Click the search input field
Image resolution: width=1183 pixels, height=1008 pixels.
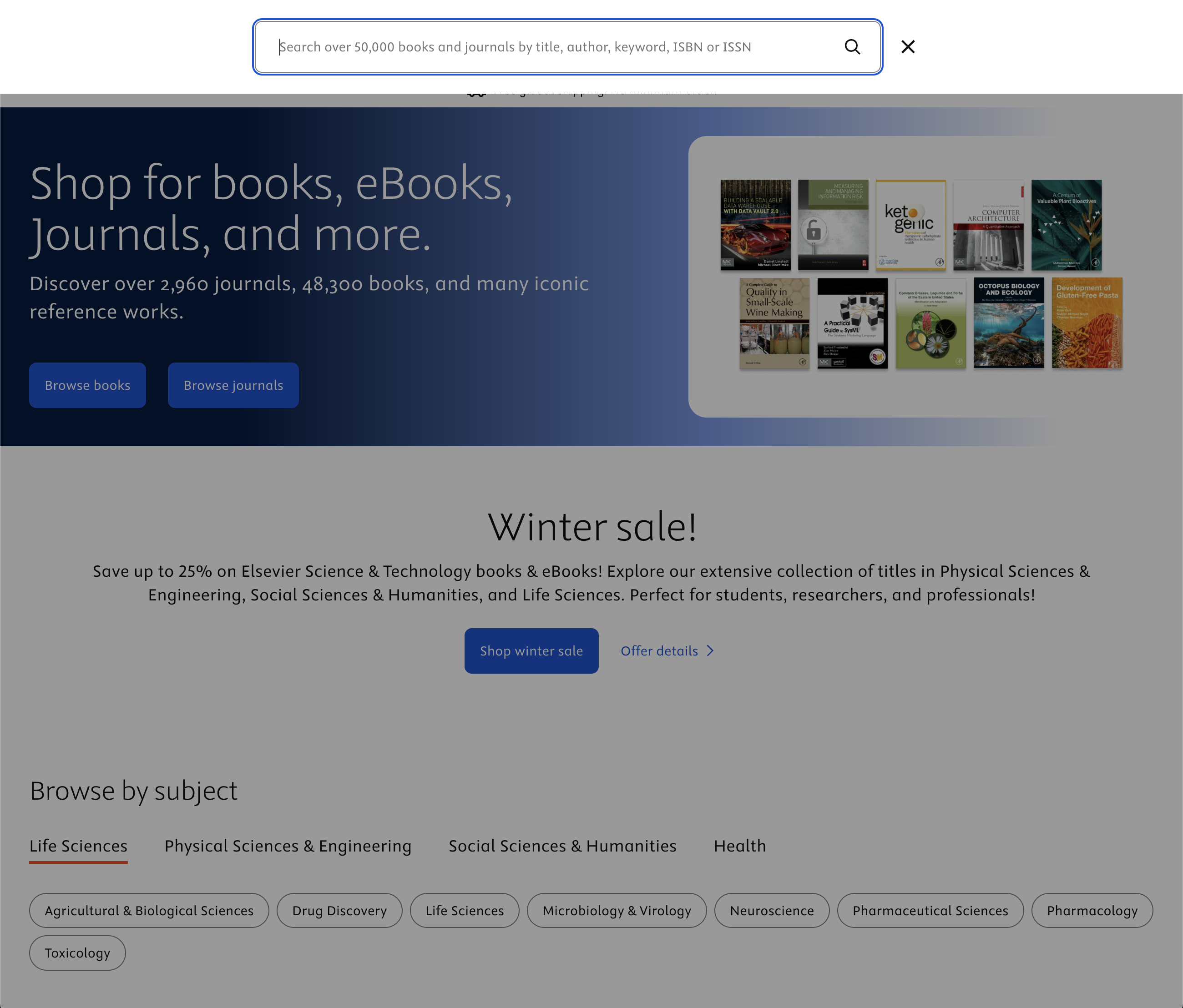click(542, 47)
